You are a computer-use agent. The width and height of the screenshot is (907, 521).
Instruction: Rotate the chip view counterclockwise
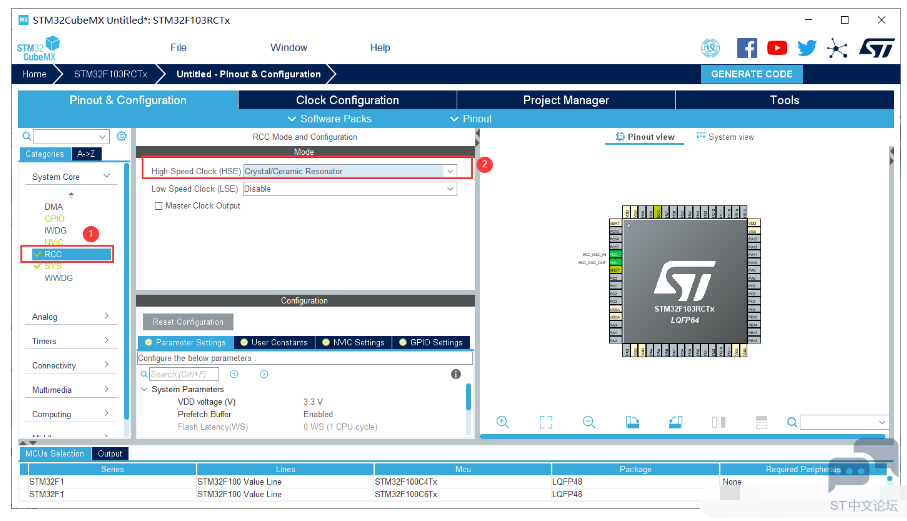point(676,422)
